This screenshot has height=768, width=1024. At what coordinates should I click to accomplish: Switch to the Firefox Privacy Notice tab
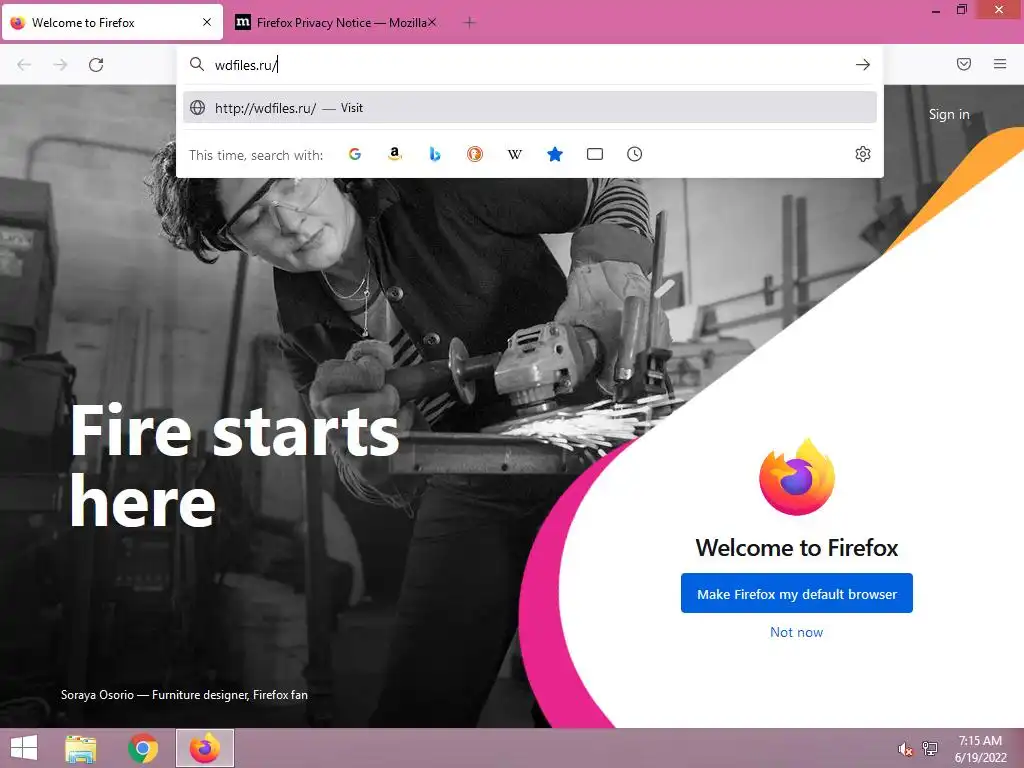(336, 23)
